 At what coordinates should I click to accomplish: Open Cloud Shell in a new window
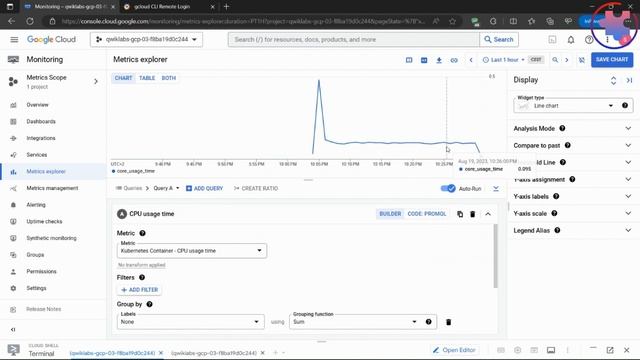[x=610, y=350]
